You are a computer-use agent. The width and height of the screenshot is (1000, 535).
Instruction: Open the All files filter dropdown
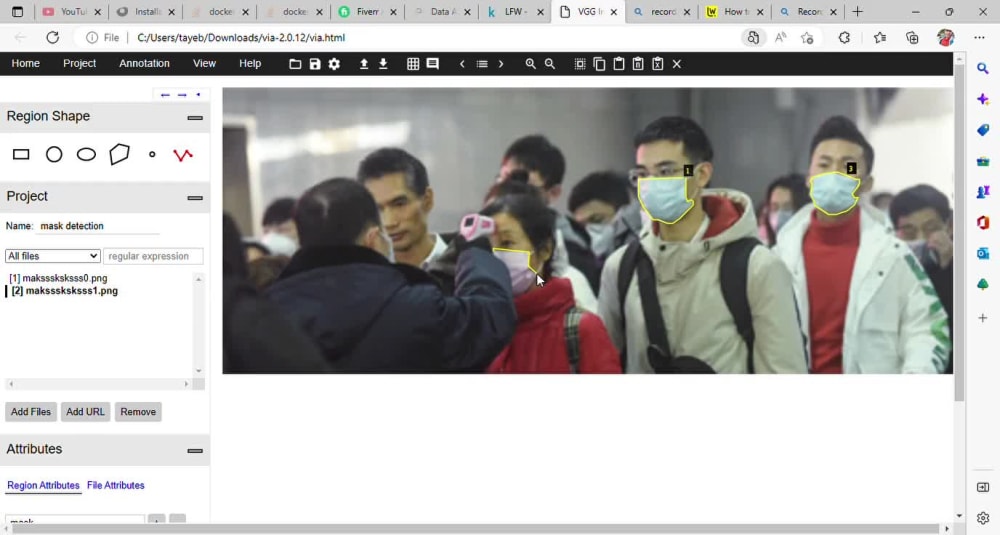(52, 256)
